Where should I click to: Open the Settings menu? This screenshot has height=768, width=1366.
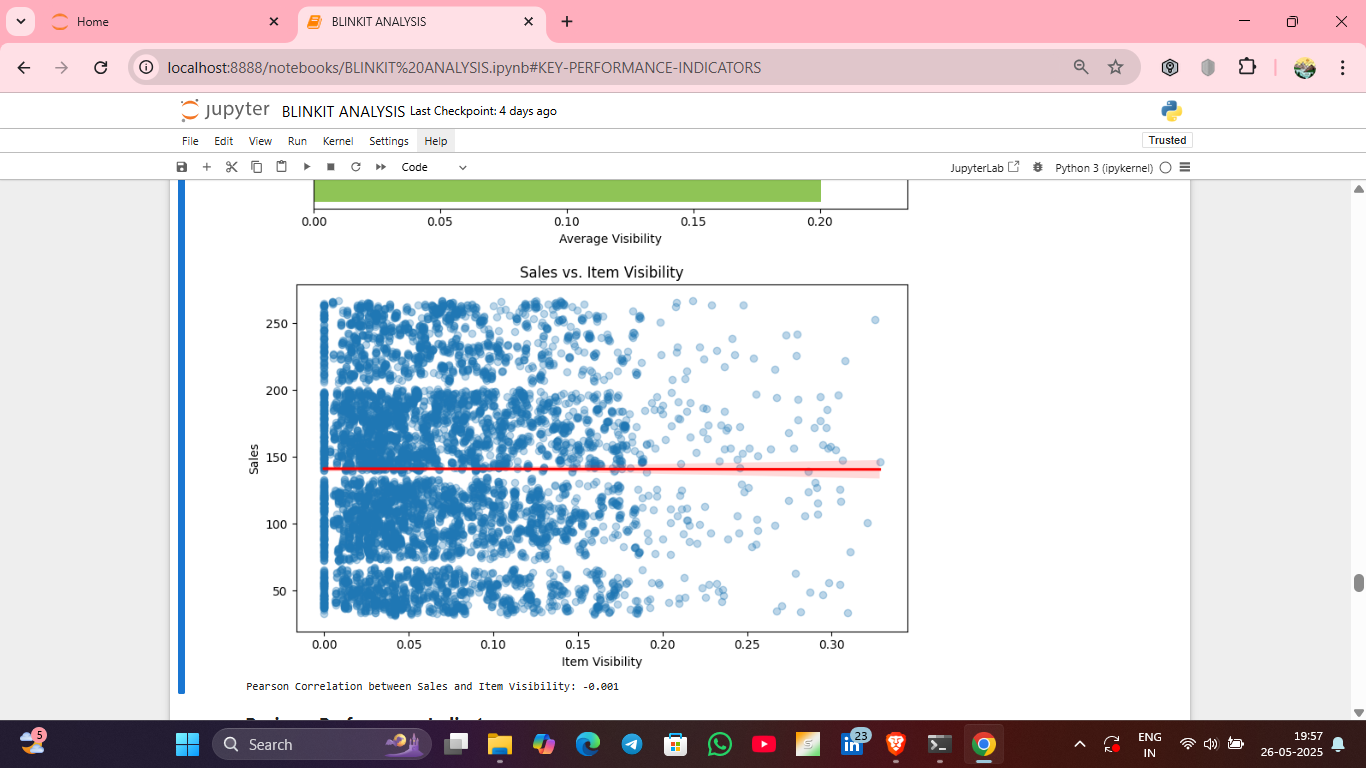[389, 141]
